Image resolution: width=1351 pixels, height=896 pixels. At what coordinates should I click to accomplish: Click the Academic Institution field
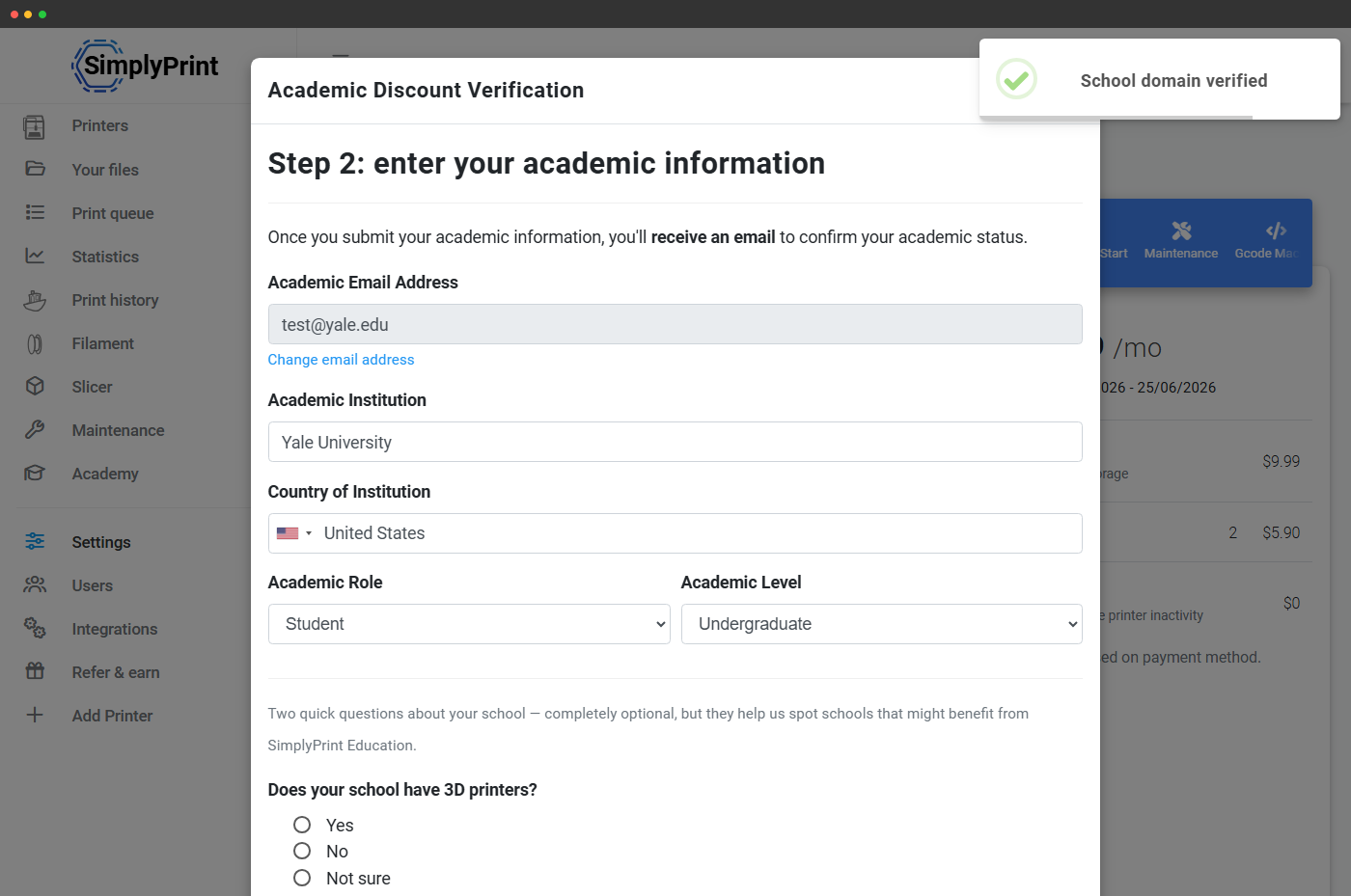point(675,442)
